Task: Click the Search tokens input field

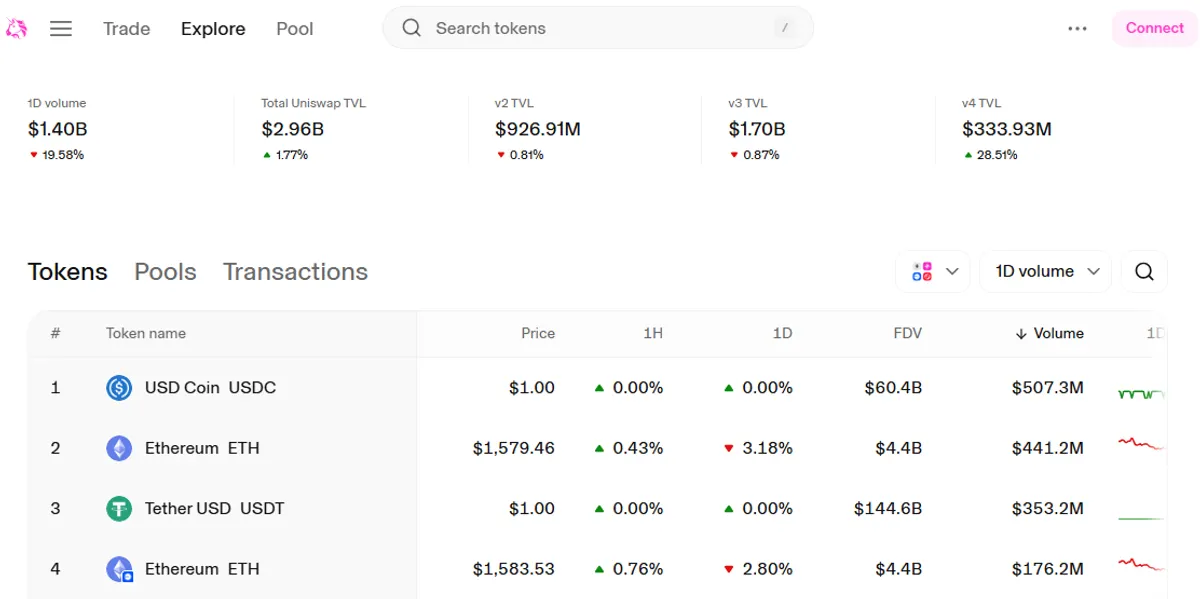Action: (598, 28)
